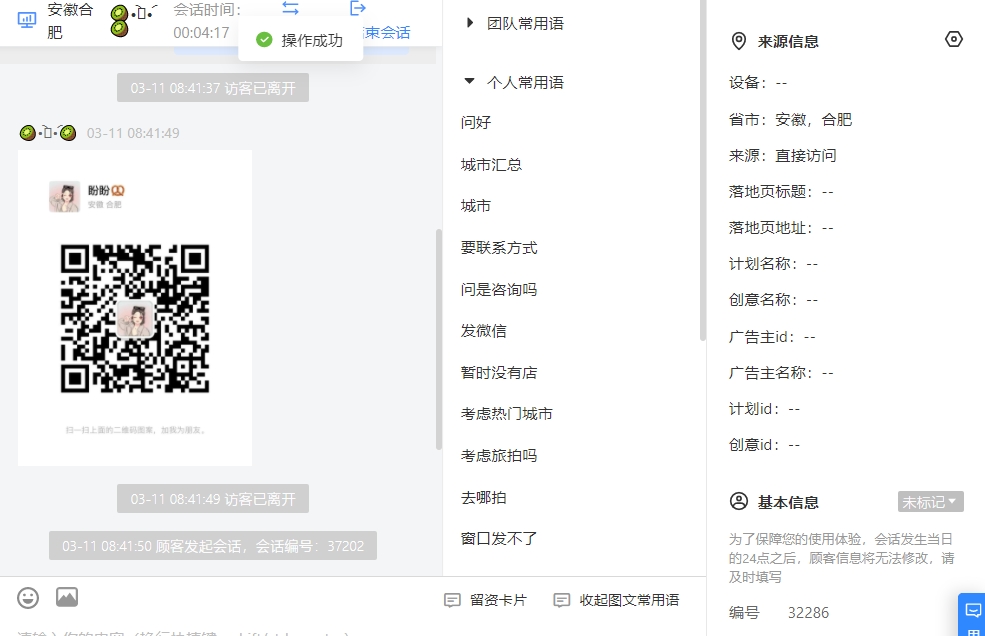985x636 pixels.
Task: Select the 要联系方式 quick phrase
Action: 499,248
